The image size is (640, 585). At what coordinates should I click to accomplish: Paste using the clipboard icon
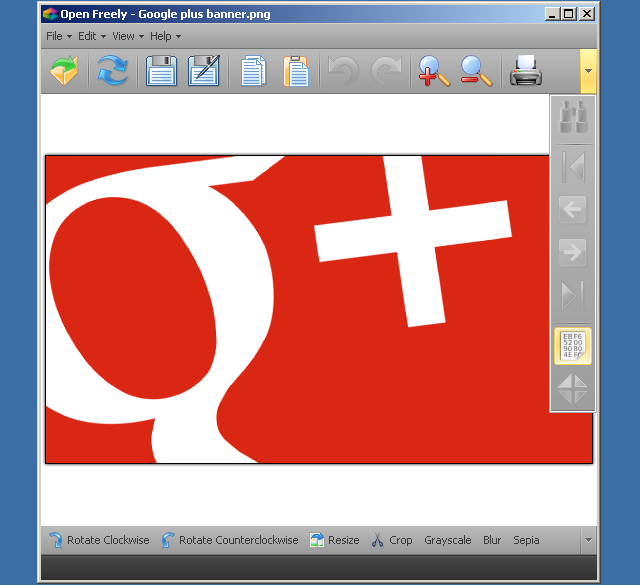coord(296,71)
